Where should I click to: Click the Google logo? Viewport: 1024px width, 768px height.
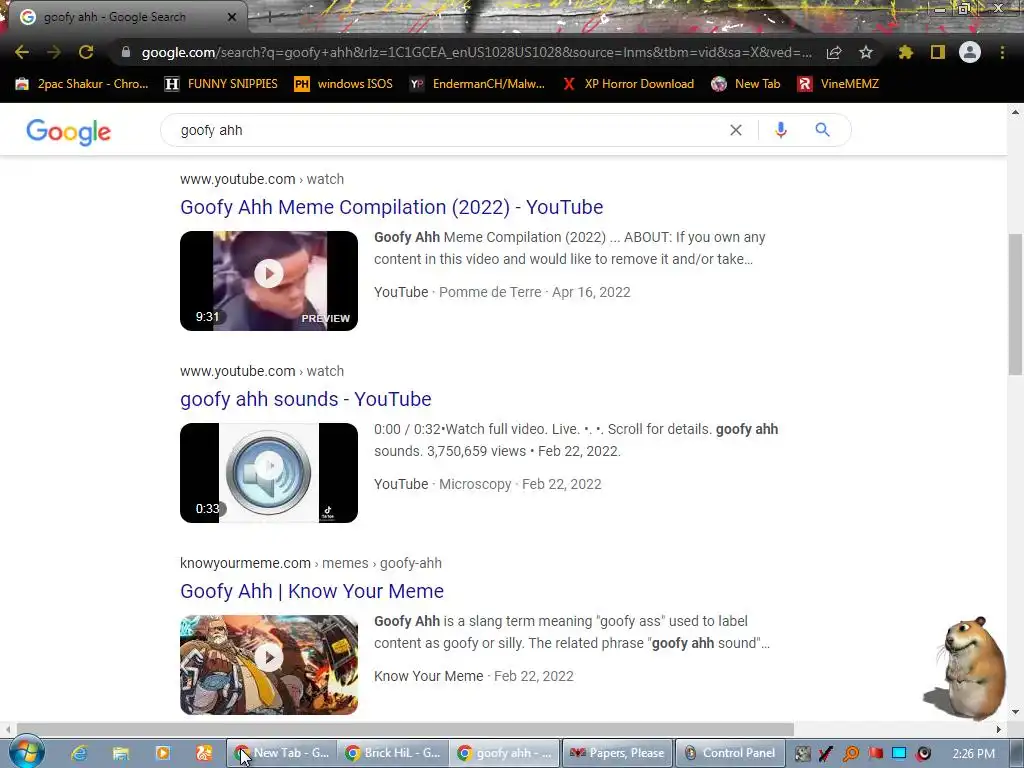(x=69, y=131)
